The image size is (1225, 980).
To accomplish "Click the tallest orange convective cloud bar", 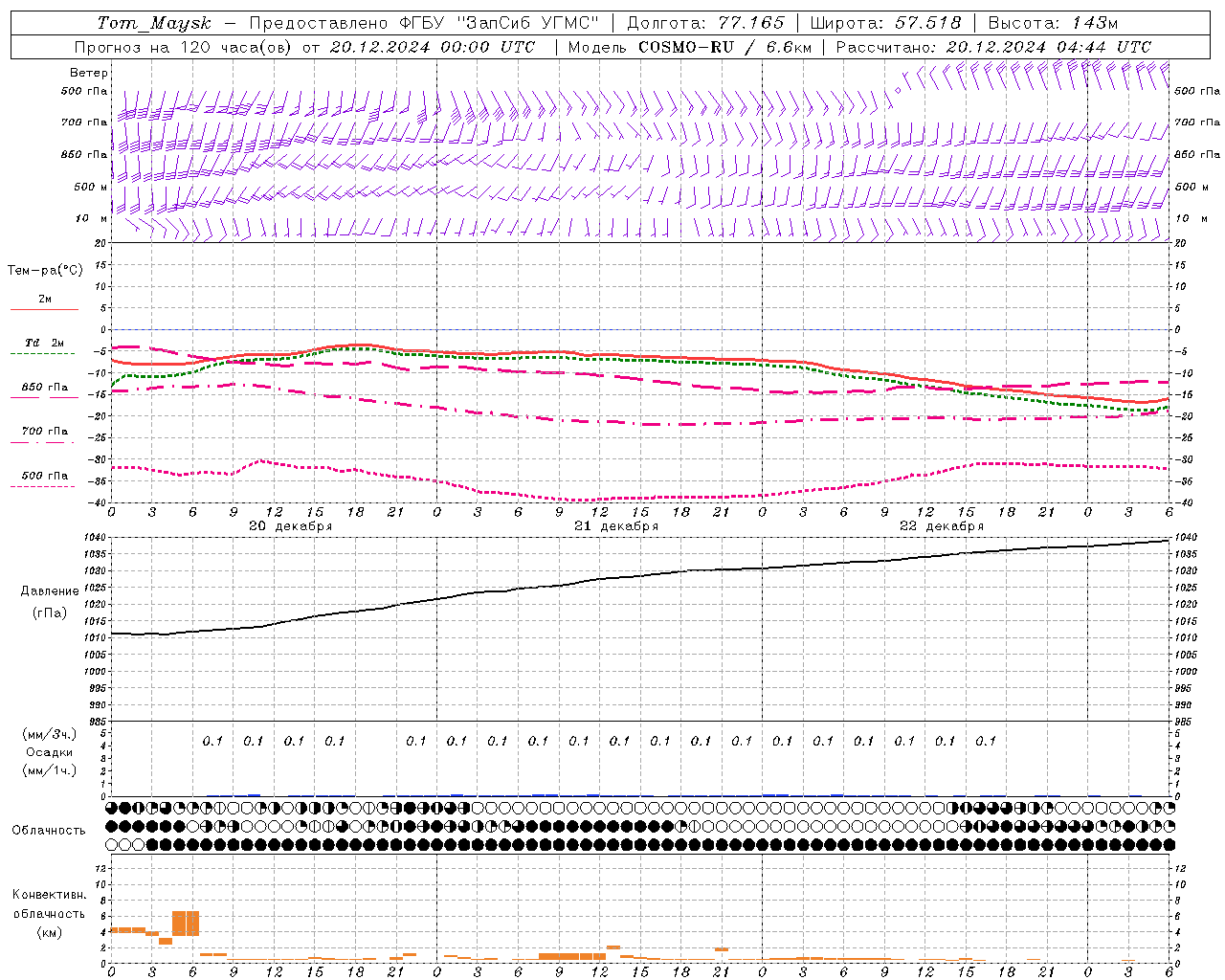I will [186, 924].
